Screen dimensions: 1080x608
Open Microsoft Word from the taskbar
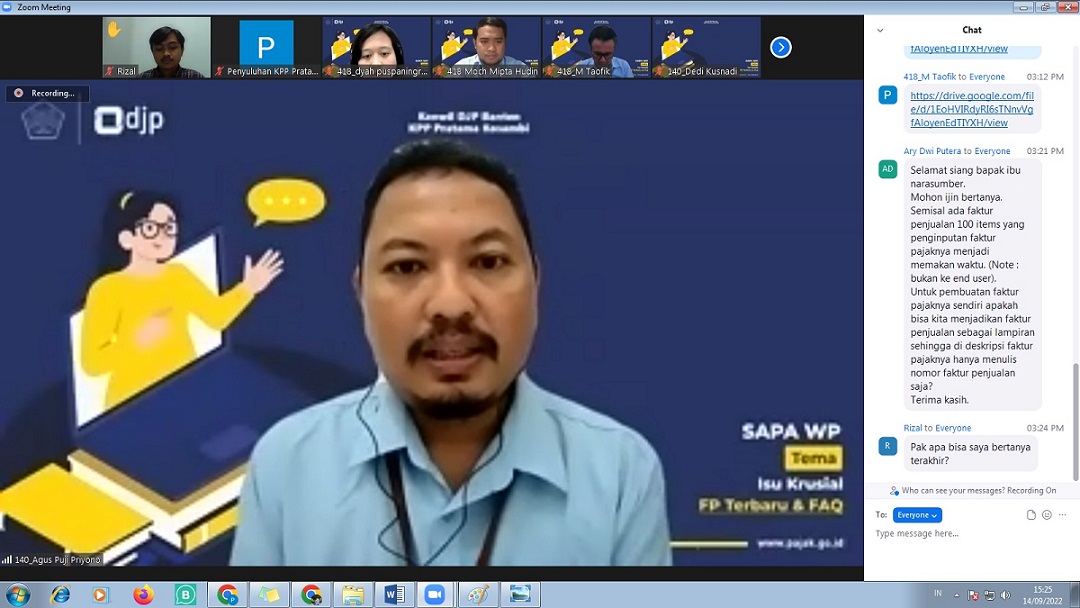point(394,595)
